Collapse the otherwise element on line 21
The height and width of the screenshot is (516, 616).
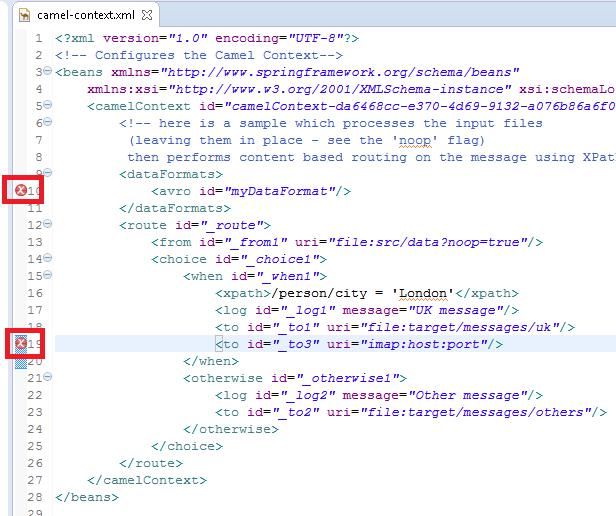pos(48,379)
